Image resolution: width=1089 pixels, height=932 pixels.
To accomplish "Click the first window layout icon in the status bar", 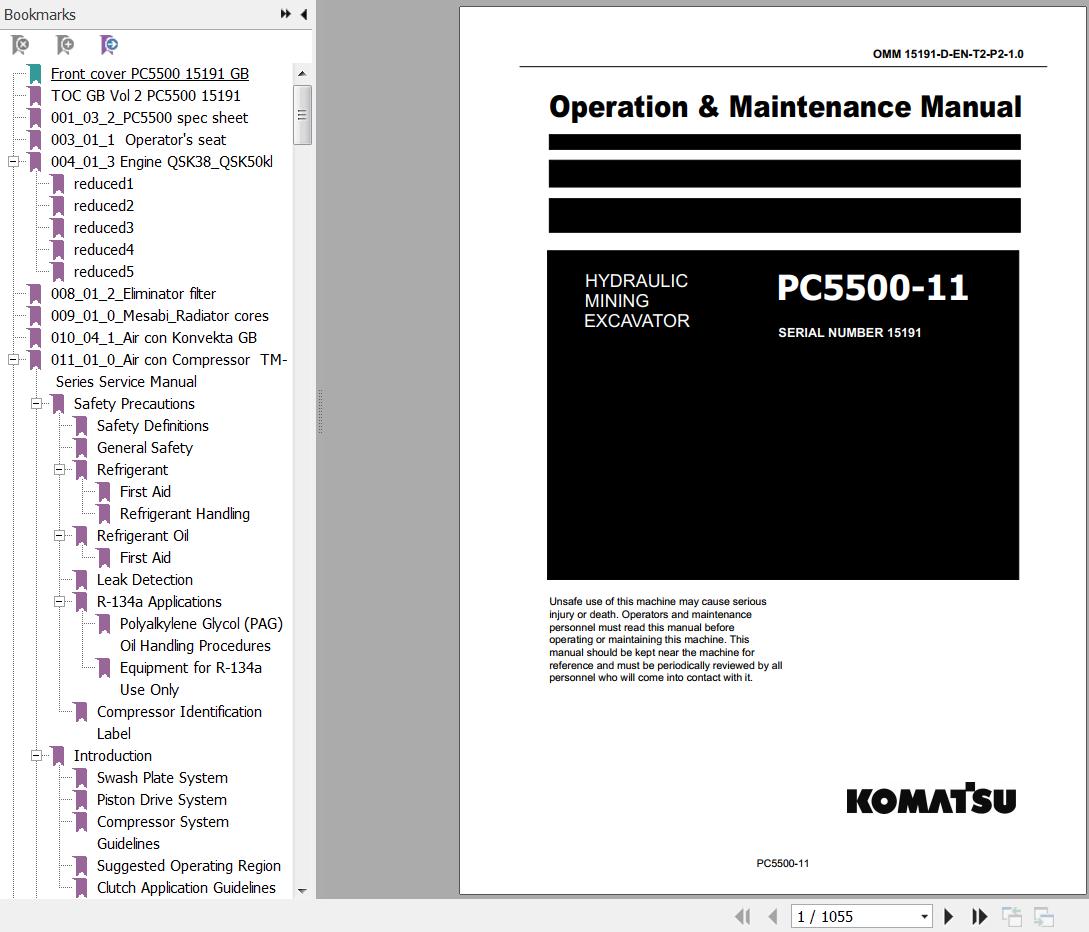I will point(1011,917).
